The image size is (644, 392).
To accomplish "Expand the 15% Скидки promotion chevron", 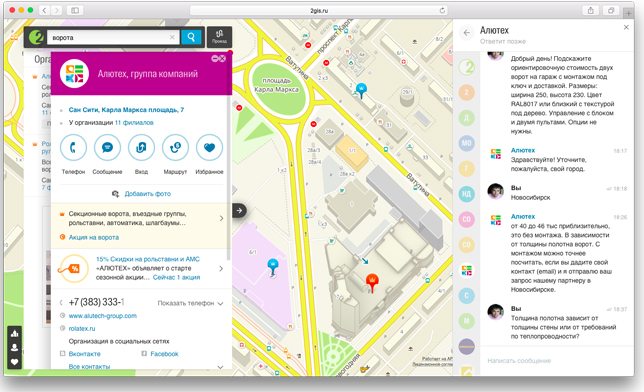I will click(x=221, y=268).
